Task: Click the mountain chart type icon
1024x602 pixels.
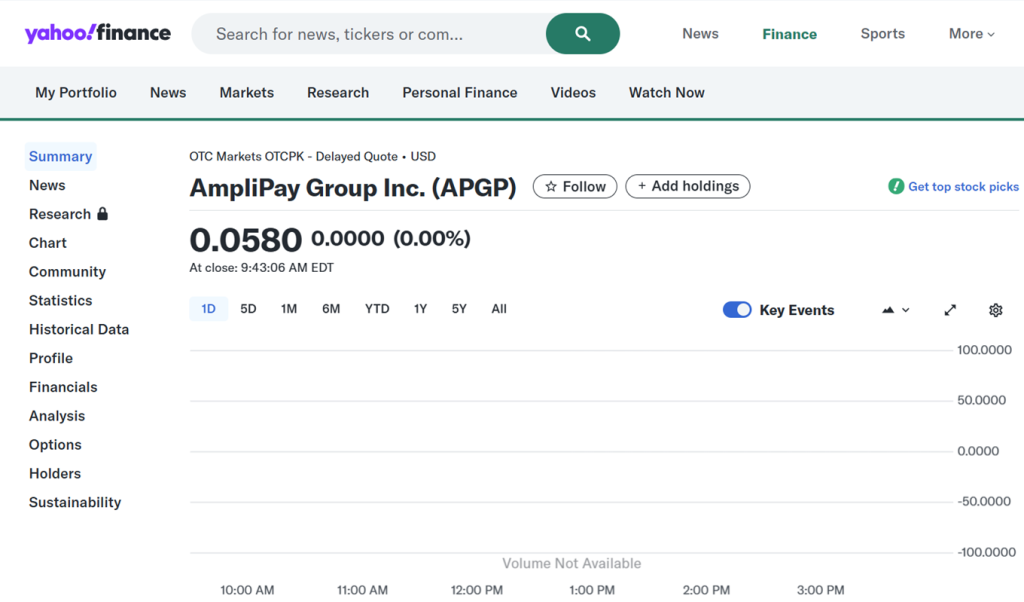Action: tap(888, 310)
